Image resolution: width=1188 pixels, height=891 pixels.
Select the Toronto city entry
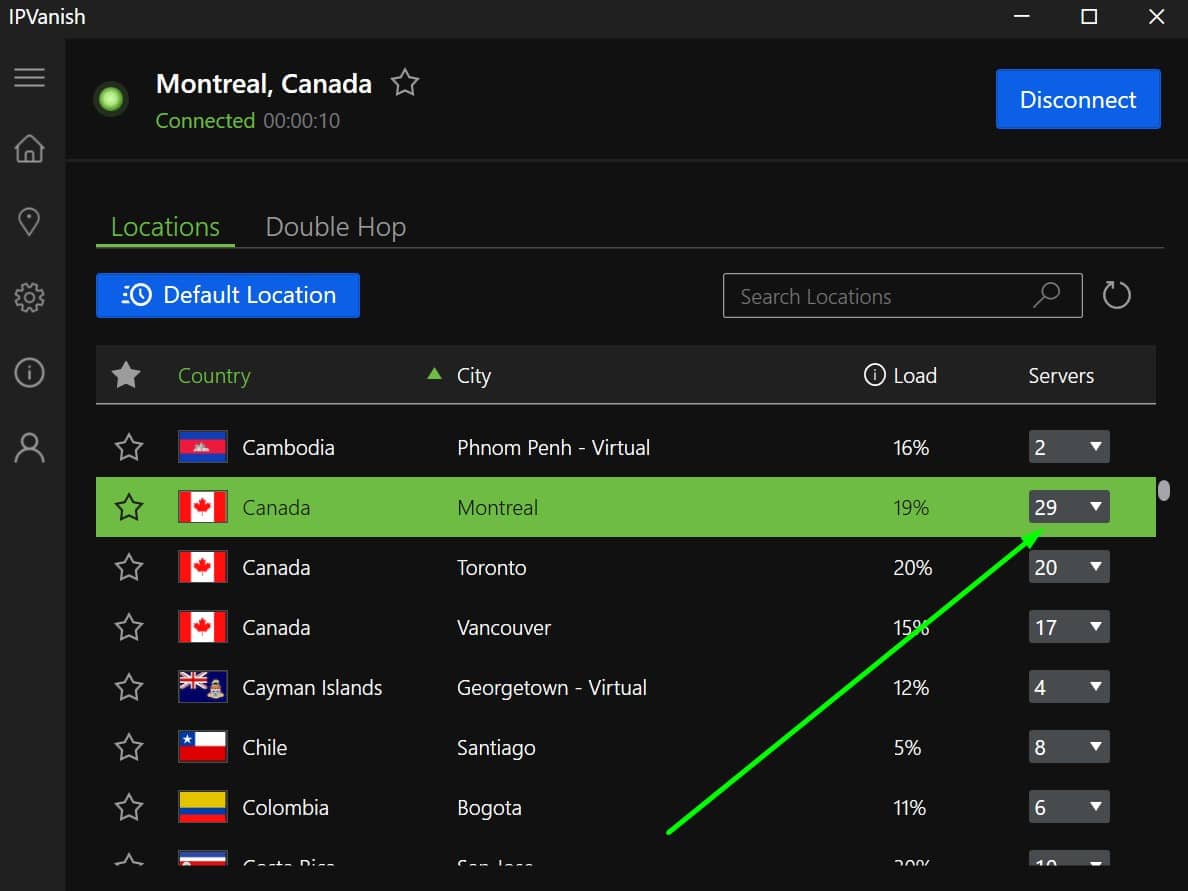pos(491,567)
